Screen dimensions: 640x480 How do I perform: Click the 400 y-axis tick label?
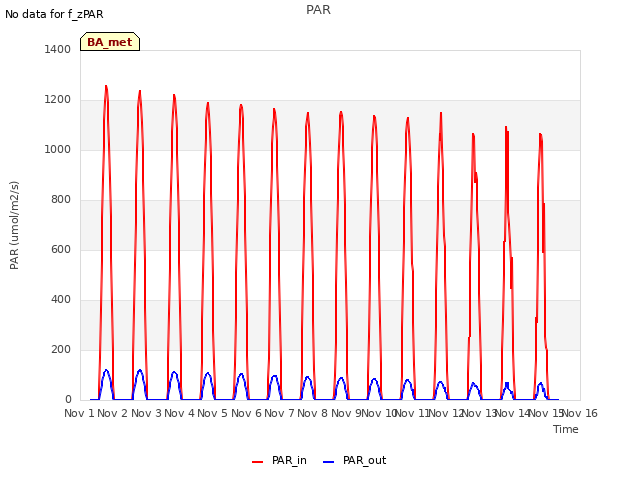61,300
